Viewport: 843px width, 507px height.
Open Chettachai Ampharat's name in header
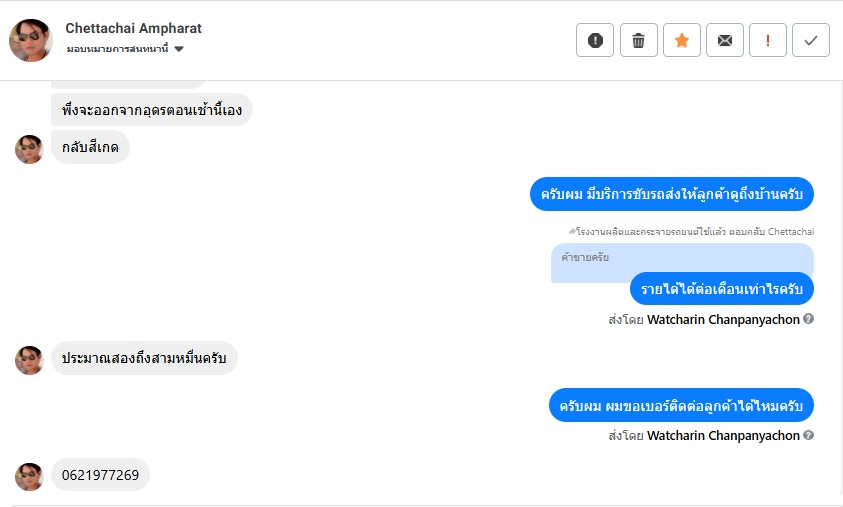point(133,28)
